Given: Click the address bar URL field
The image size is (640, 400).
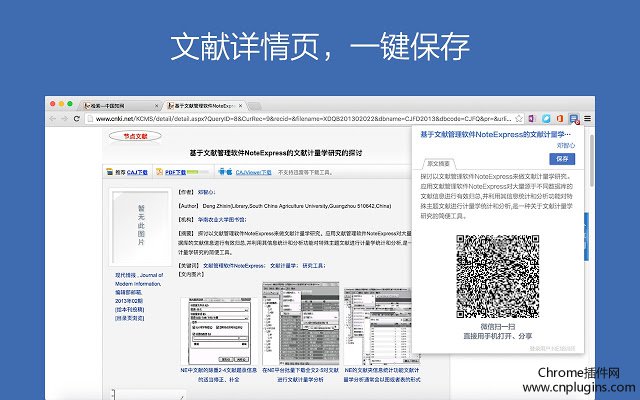Looking at the screenshot, I should tap(300, 119).
